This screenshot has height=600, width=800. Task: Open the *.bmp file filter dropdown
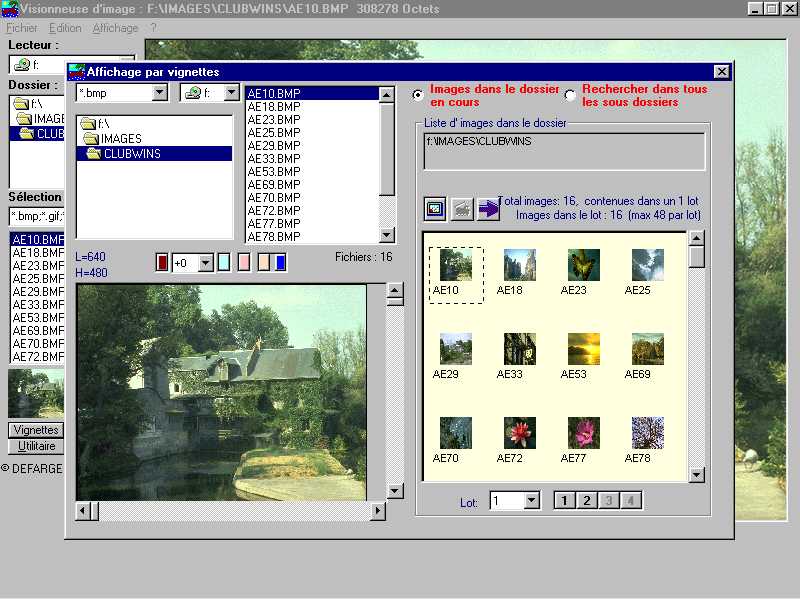pyautogui.click(x=159, y=93)
